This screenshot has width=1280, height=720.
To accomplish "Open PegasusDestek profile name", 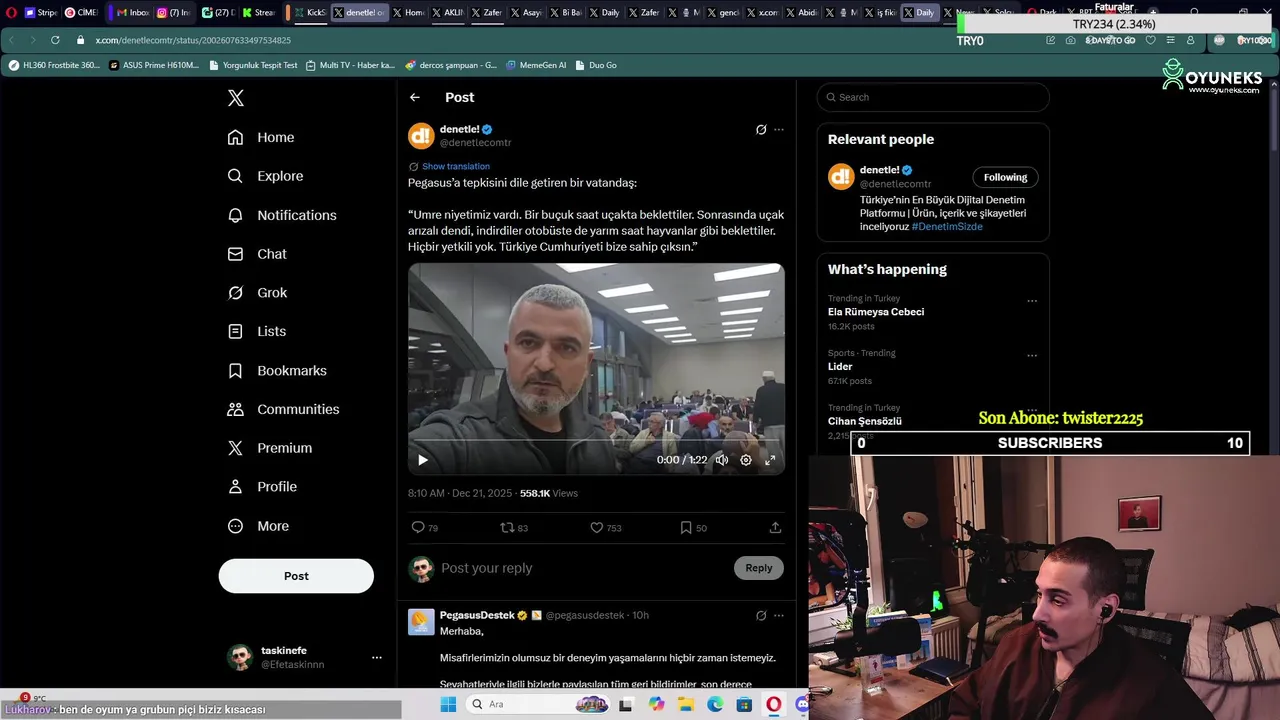I will tap(477, 615).
